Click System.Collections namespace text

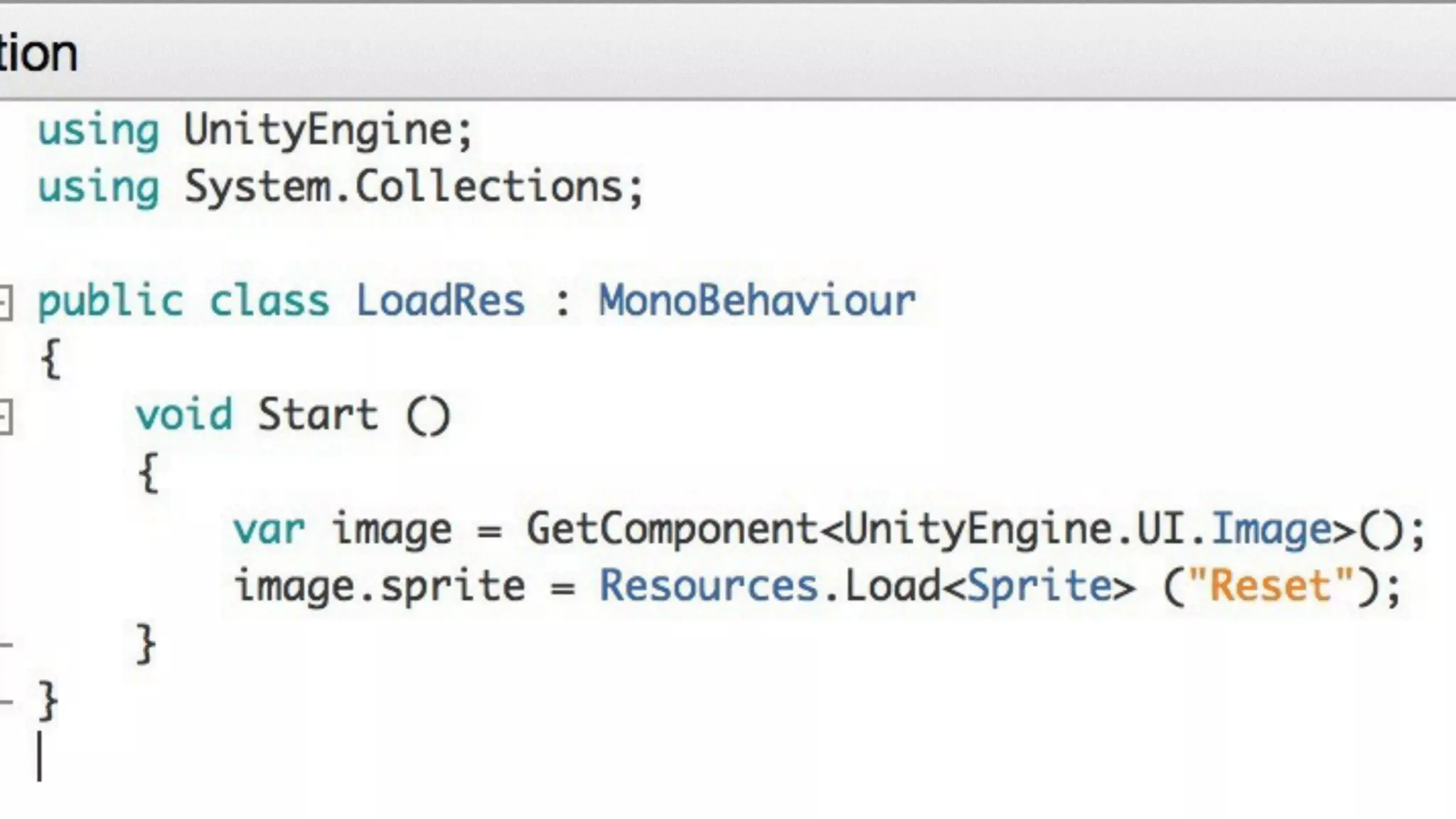click(x=403, y=188)
